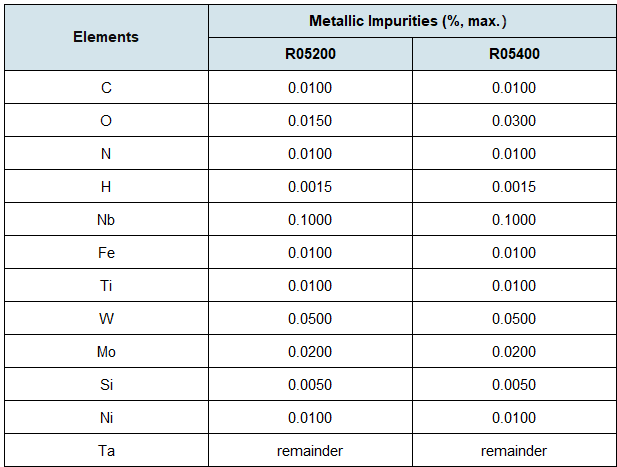Click the Fe element cell
617x467 pixels.
pos(106,253)
